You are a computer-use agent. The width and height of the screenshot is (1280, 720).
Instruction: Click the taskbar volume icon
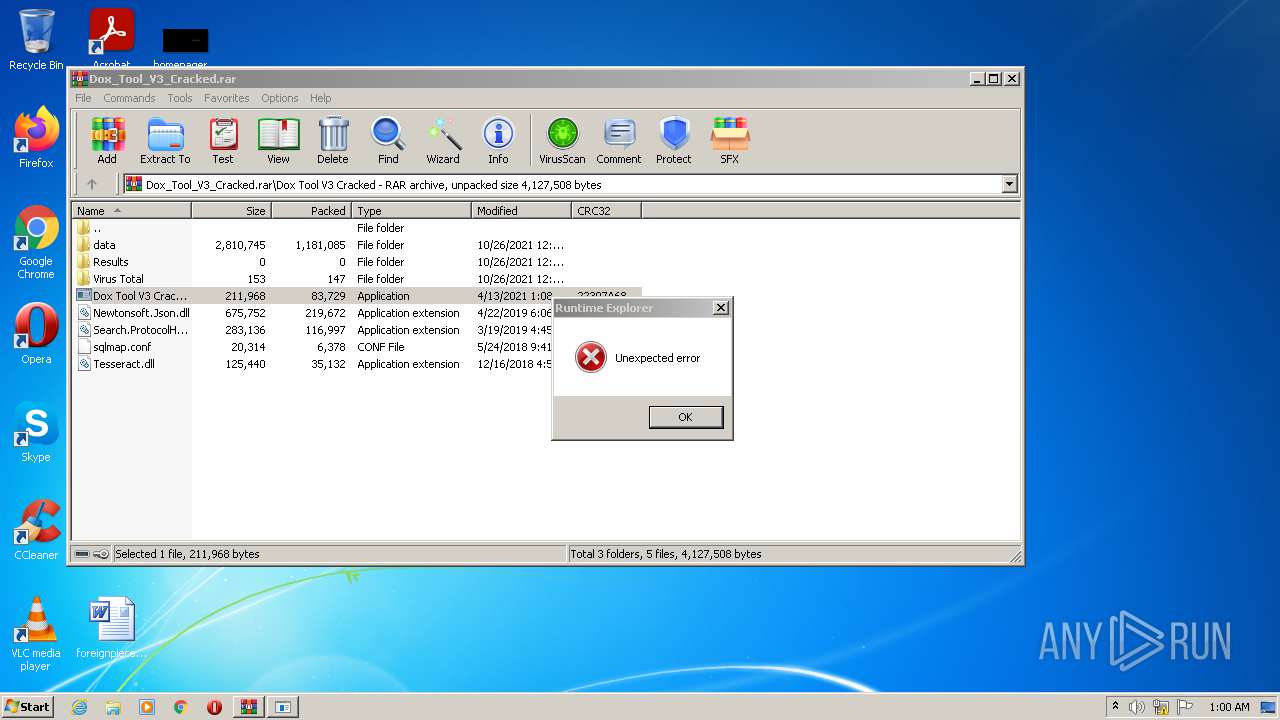pos(1137,707)
